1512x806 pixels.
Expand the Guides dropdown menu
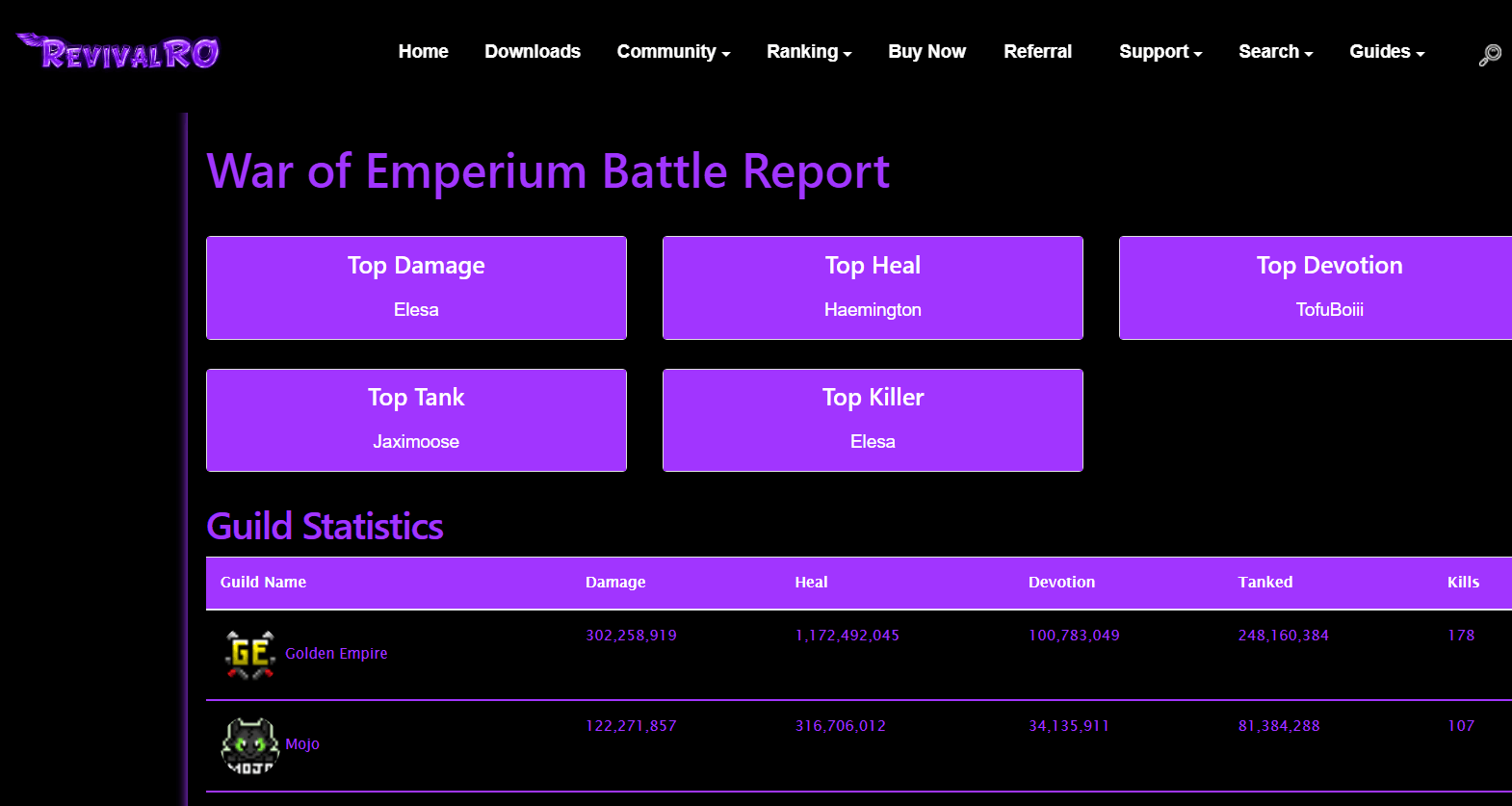click(x=1386, y=52)
